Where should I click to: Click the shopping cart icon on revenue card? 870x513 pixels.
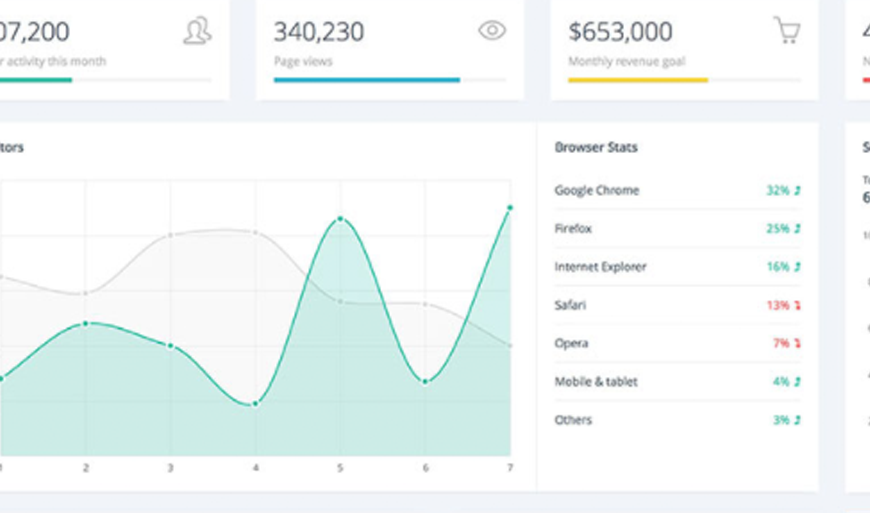tap(787, 30)
